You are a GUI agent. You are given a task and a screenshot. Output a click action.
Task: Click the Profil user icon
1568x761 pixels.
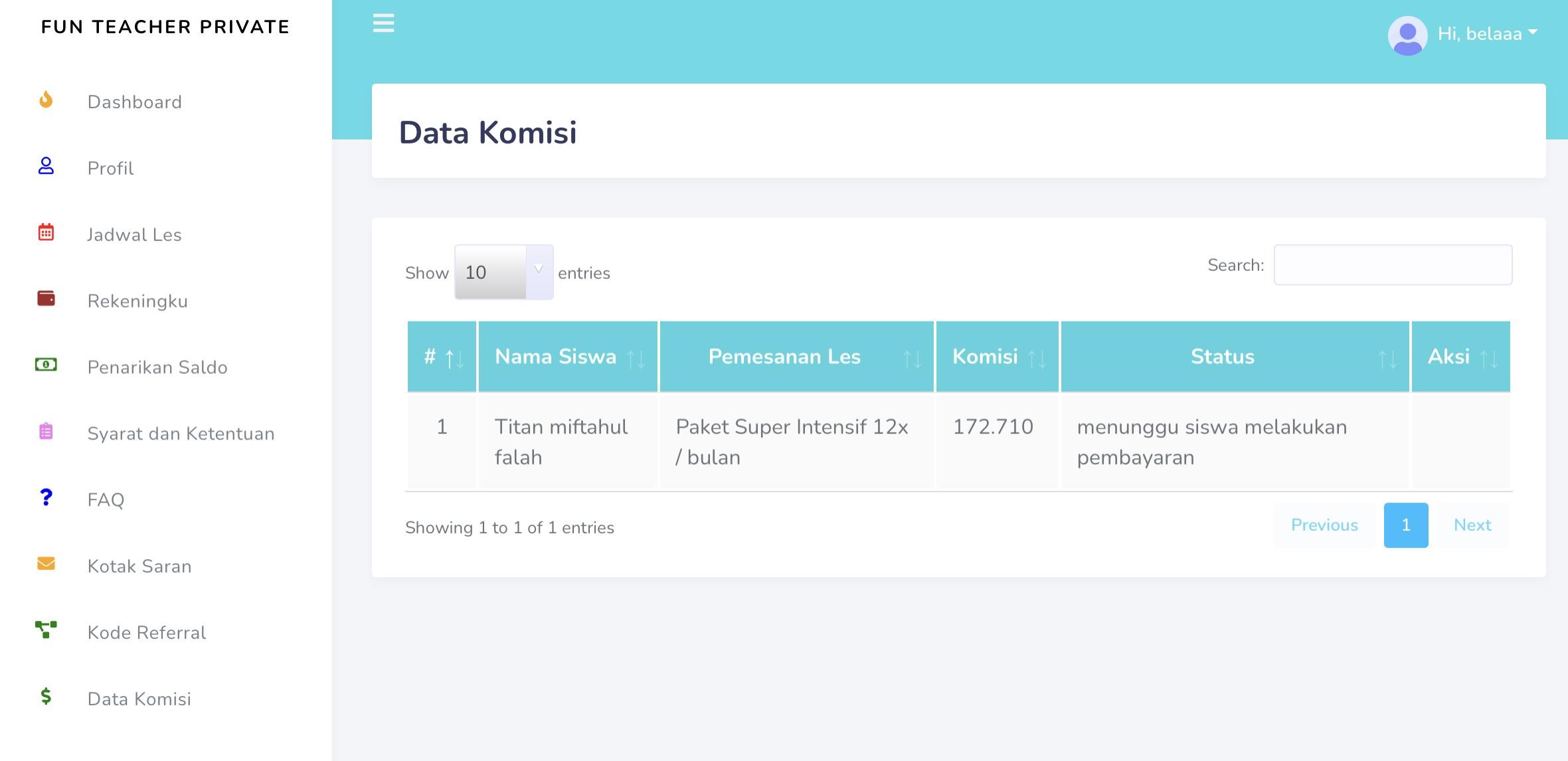point(46,166)
